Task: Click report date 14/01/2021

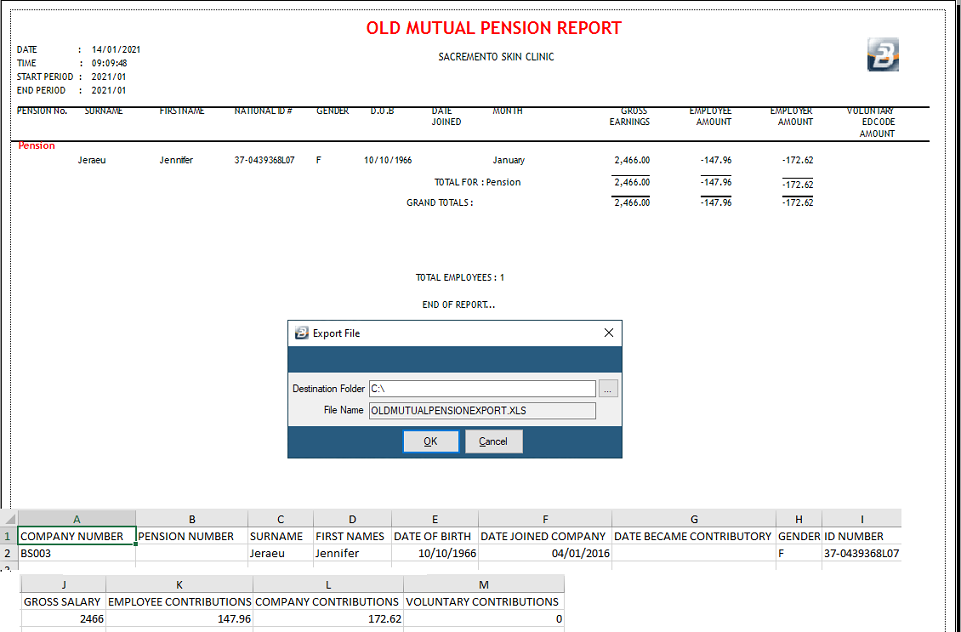Action: [x=116, y=50]
